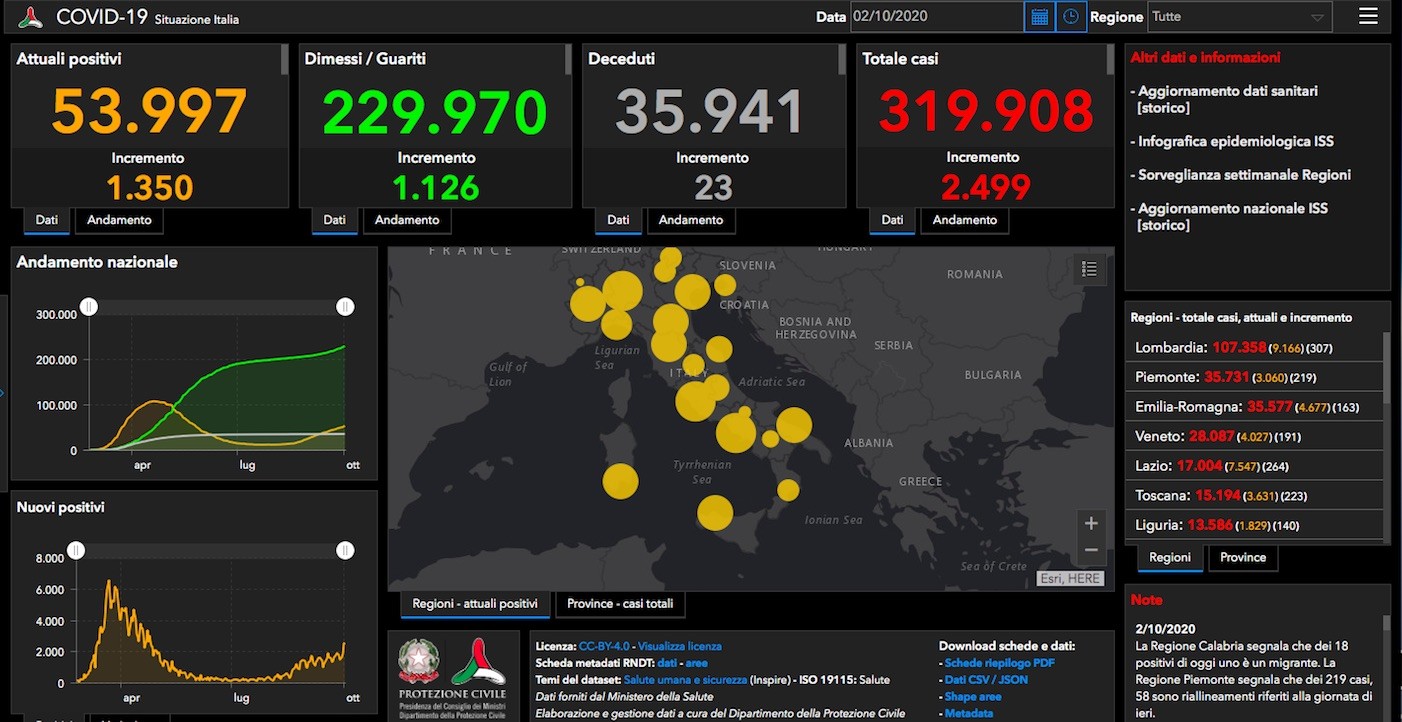Select Veneto row in regions list
This screenshot has width=1402, height=722.
1257,436
